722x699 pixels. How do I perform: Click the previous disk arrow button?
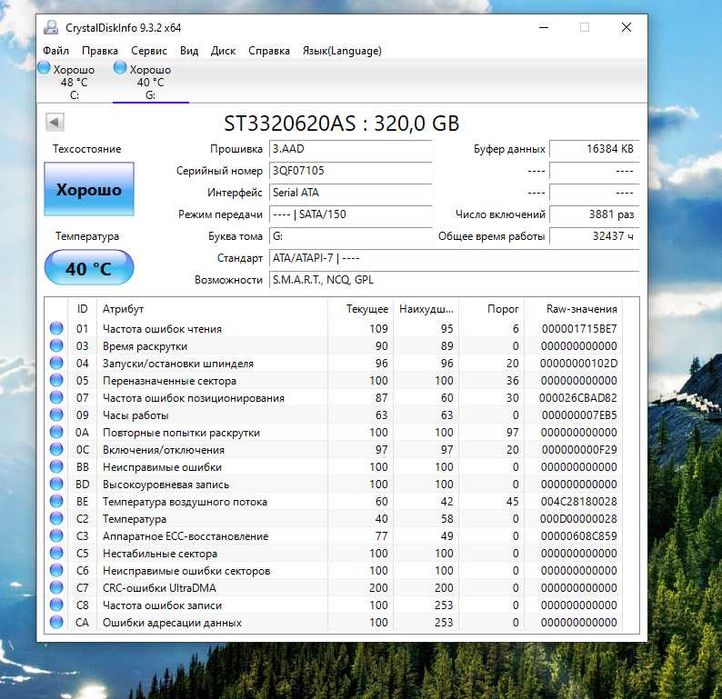[x=55, y=122]
